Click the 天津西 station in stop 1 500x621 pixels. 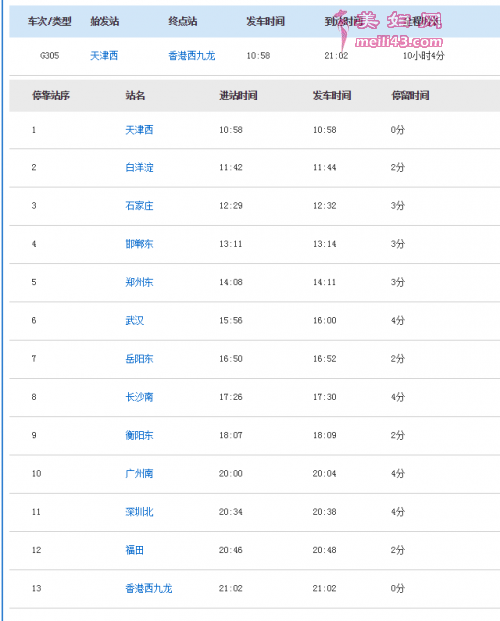(x=139, y=130)
